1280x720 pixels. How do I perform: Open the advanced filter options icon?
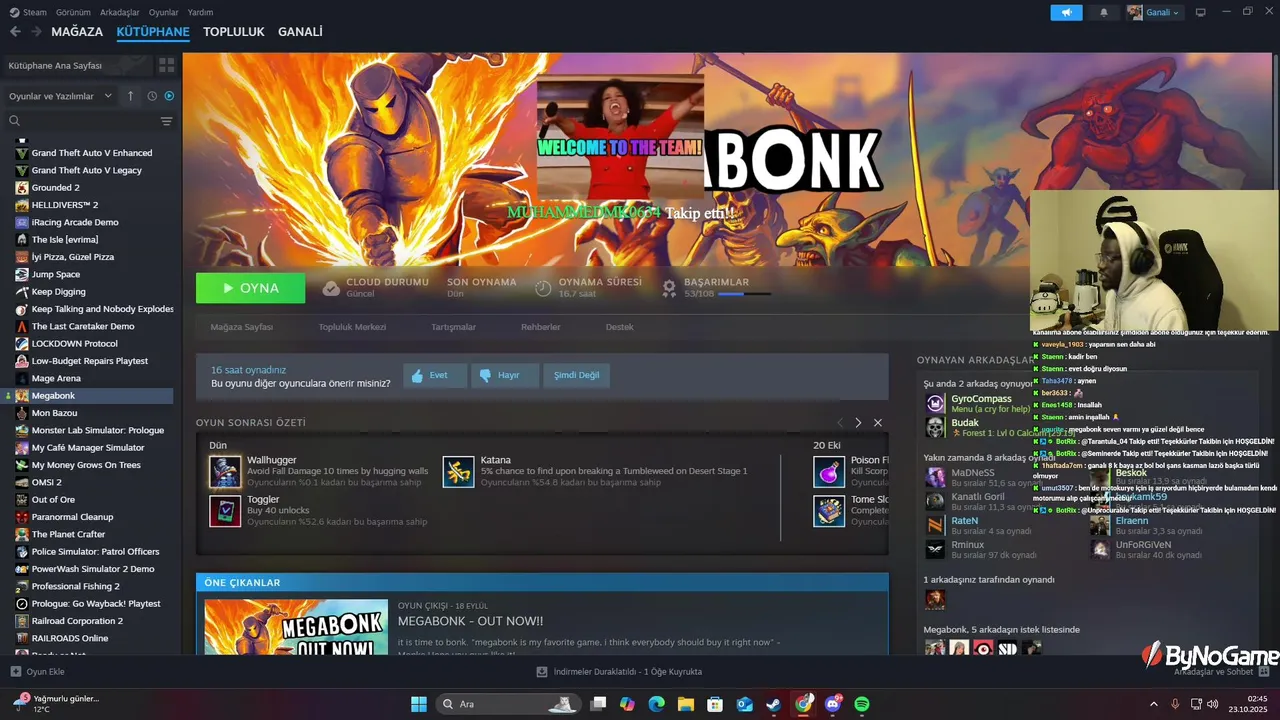pos(166,121)
